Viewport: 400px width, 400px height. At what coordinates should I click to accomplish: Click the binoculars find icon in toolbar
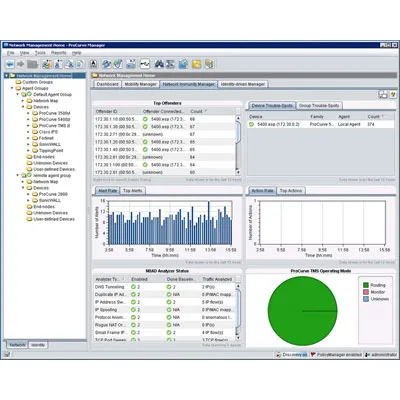[x=159, y=64]
